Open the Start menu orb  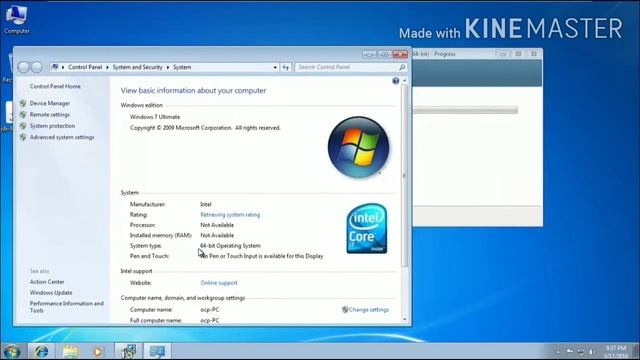click(x=11, y=351)
